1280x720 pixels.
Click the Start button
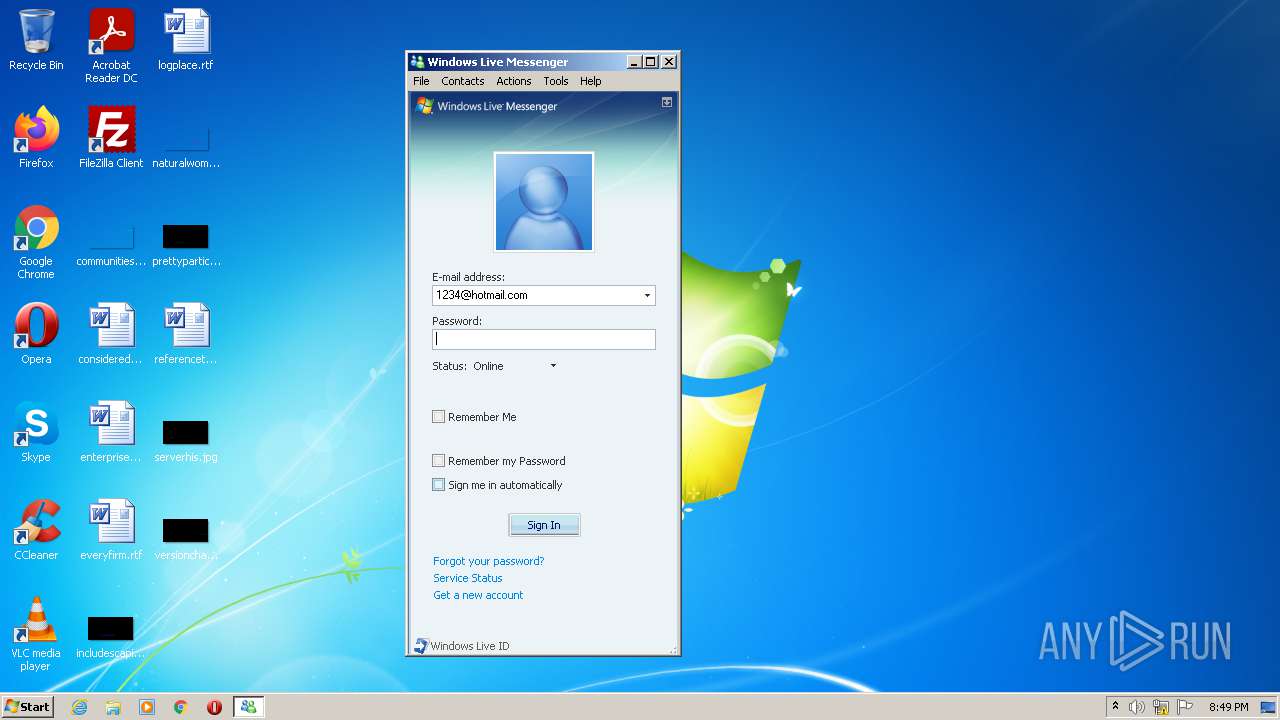pos(27,707)
